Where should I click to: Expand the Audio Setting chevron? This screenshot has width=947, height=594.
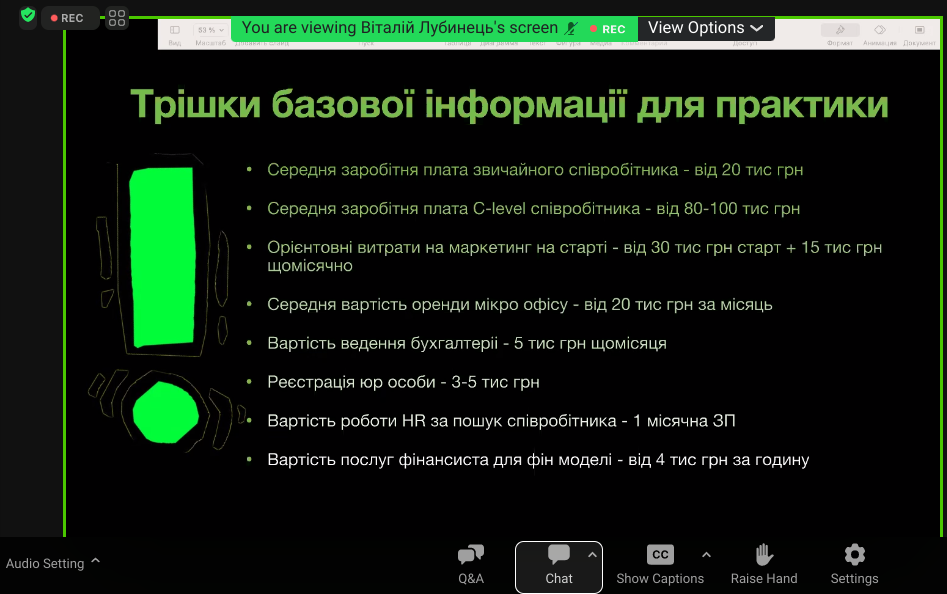pyautogui.click(x=96, y=561)
